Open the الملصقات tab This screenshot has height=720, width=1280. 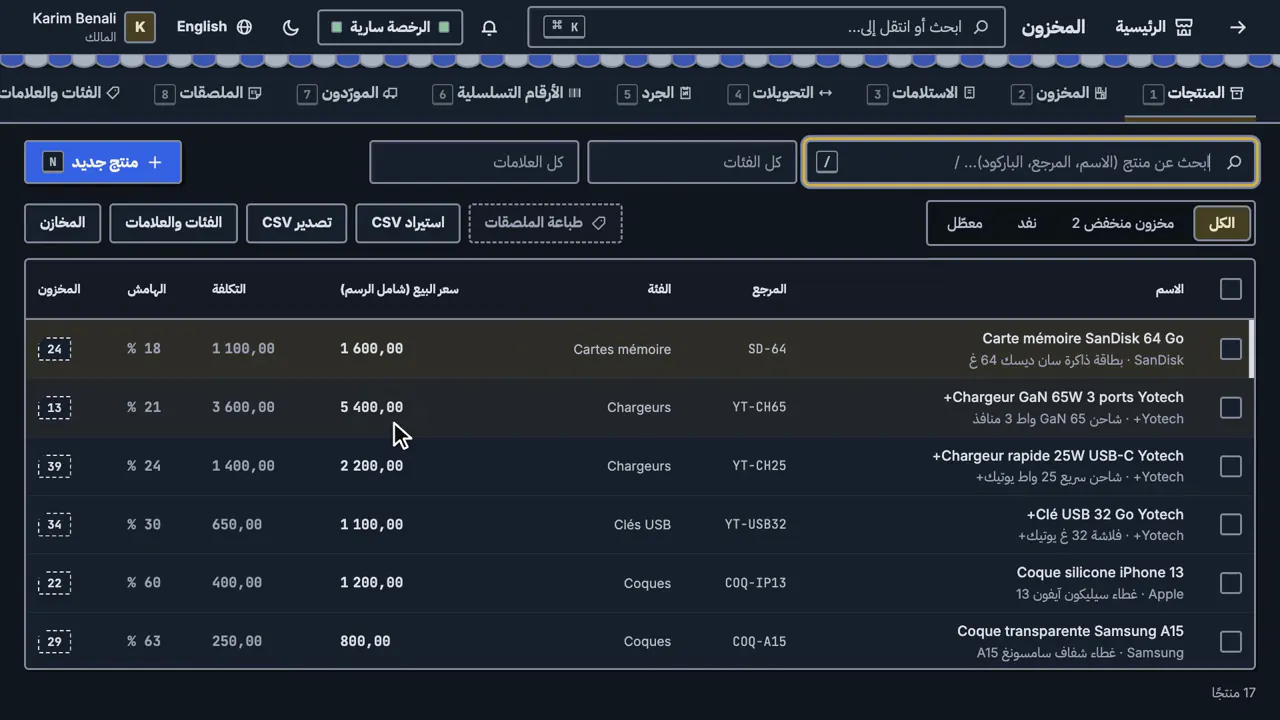(x=208, y=93)
